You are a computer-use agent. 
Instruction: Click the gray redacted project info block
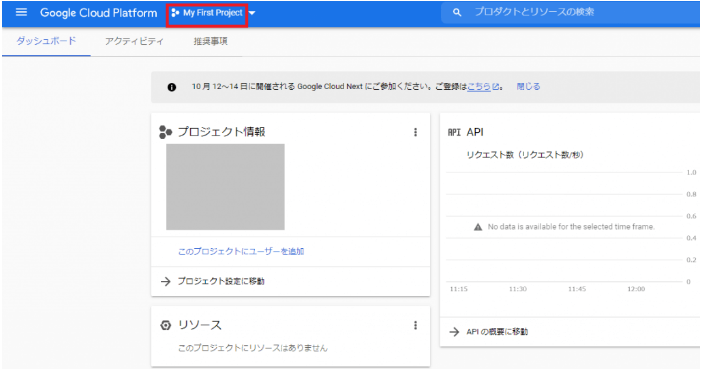(x=225, y=187)
